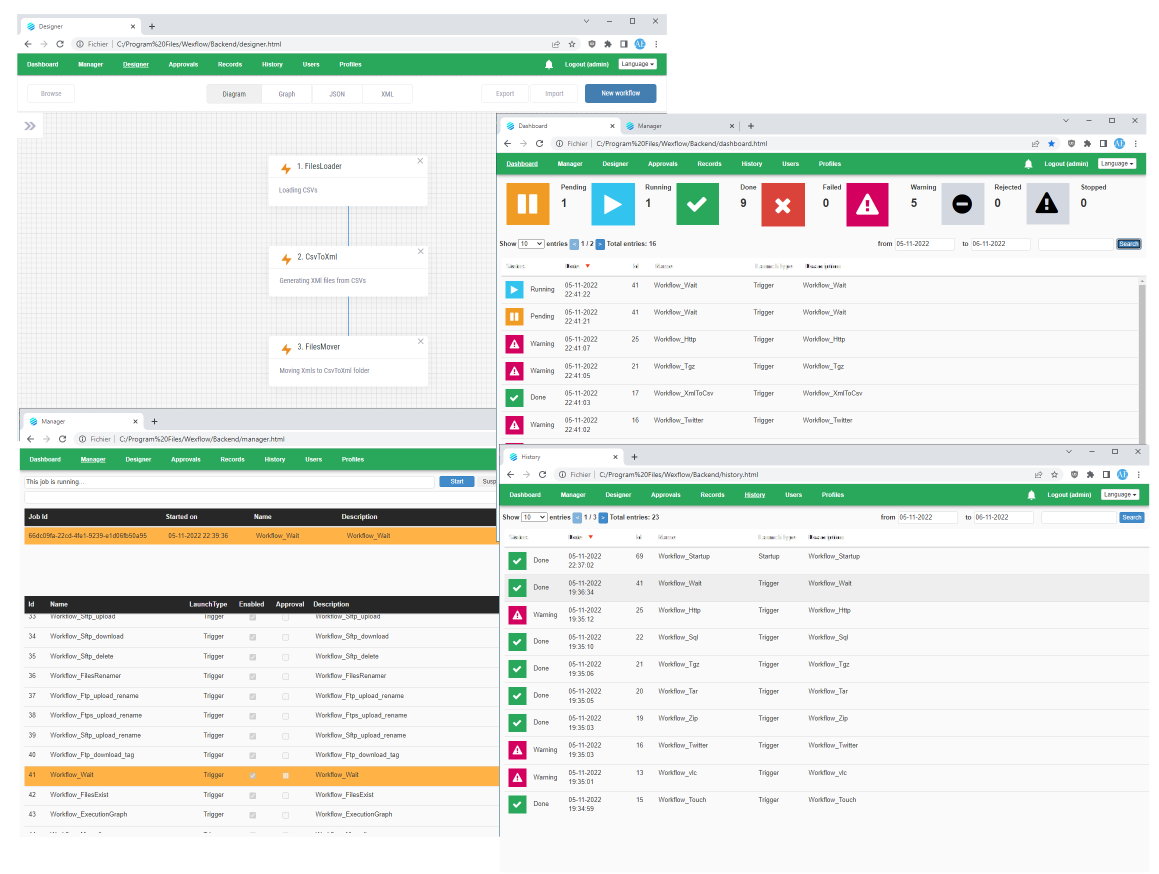Click the orange Pending pause status icon
Image resolution: width=1159 pixels, height=874 pixels.
[x=528, y=204]
